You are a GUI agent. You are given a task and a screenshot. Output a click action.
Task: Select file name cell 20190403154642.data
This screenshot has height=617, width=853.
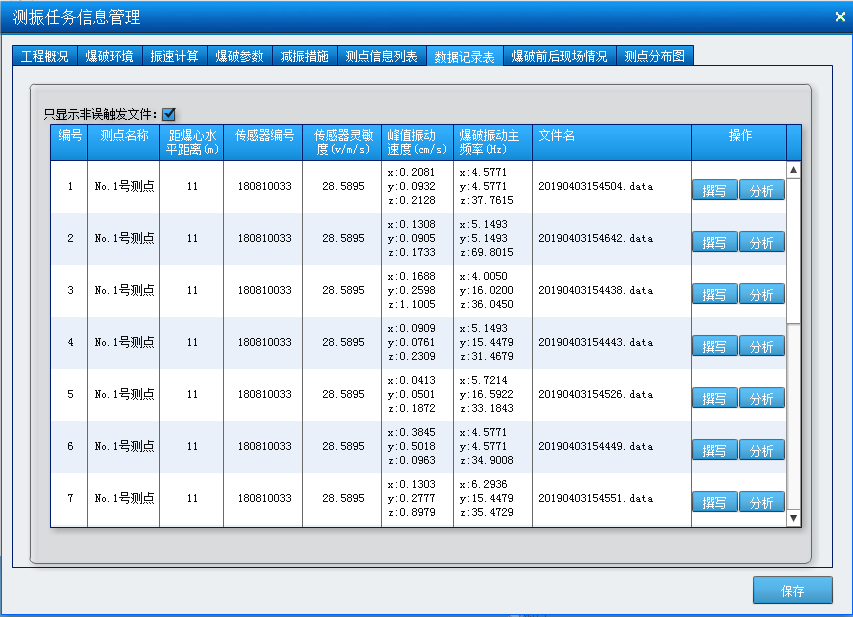point(595,239)
